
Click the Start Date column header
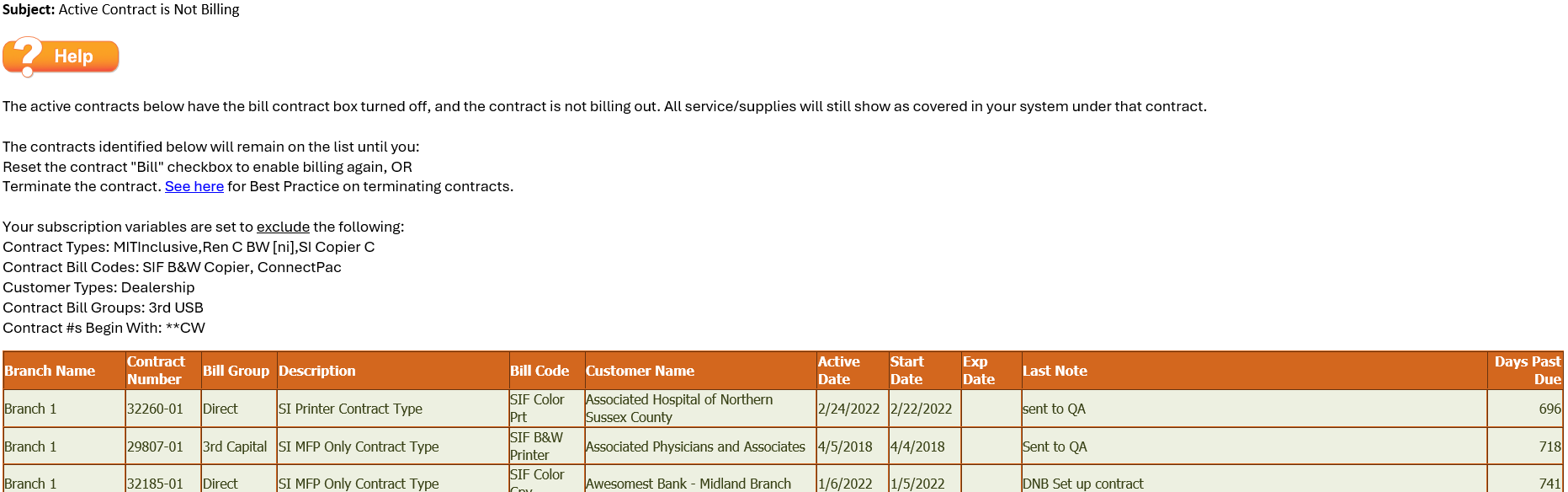click(x=925, y=371)
